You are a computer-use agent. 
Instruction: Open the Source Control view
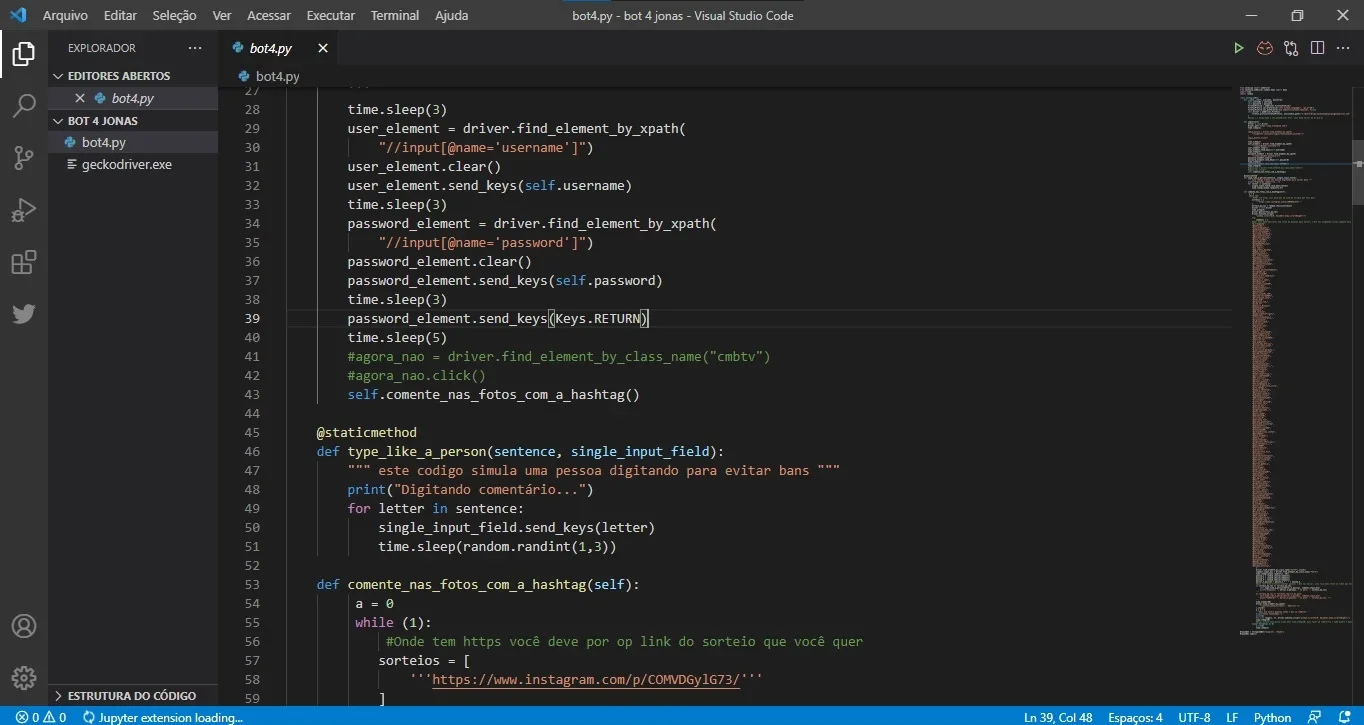[24, 158]
